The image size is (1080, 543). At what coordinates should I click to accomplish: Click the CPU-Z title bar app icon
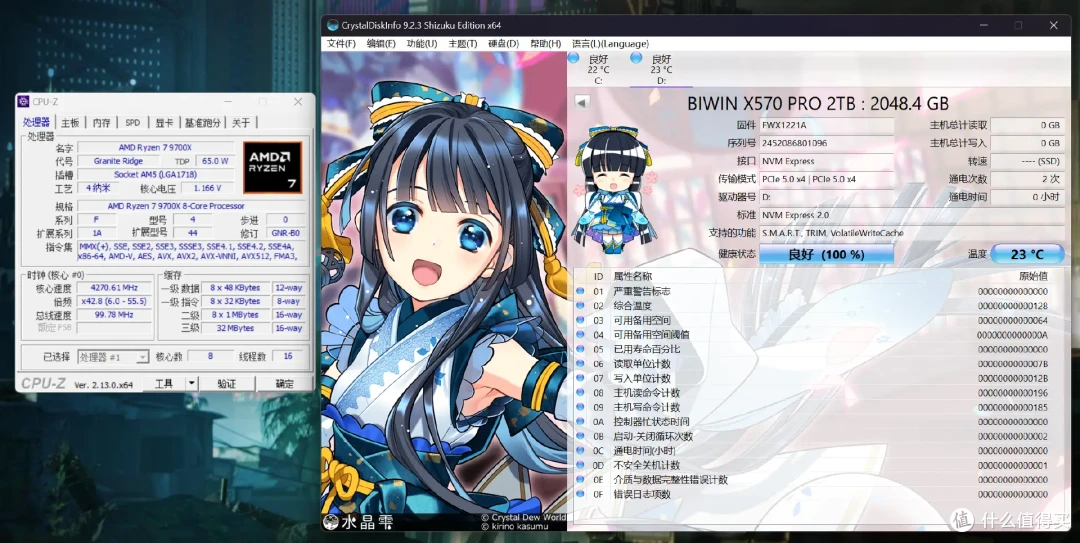[x=24, y=102]
